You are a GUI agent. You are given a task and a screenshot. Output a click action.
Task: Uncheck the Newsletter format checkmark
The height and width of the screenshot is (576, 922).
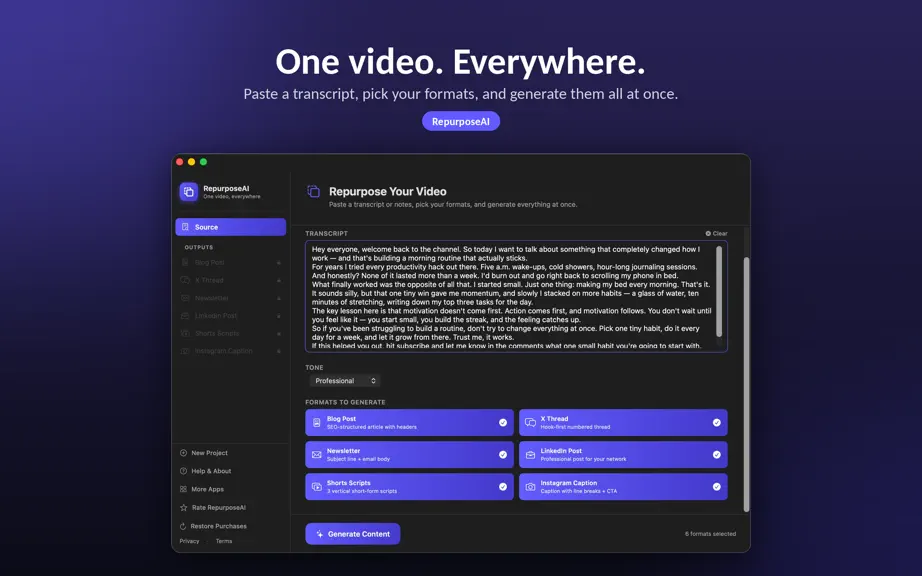point(503,454)
